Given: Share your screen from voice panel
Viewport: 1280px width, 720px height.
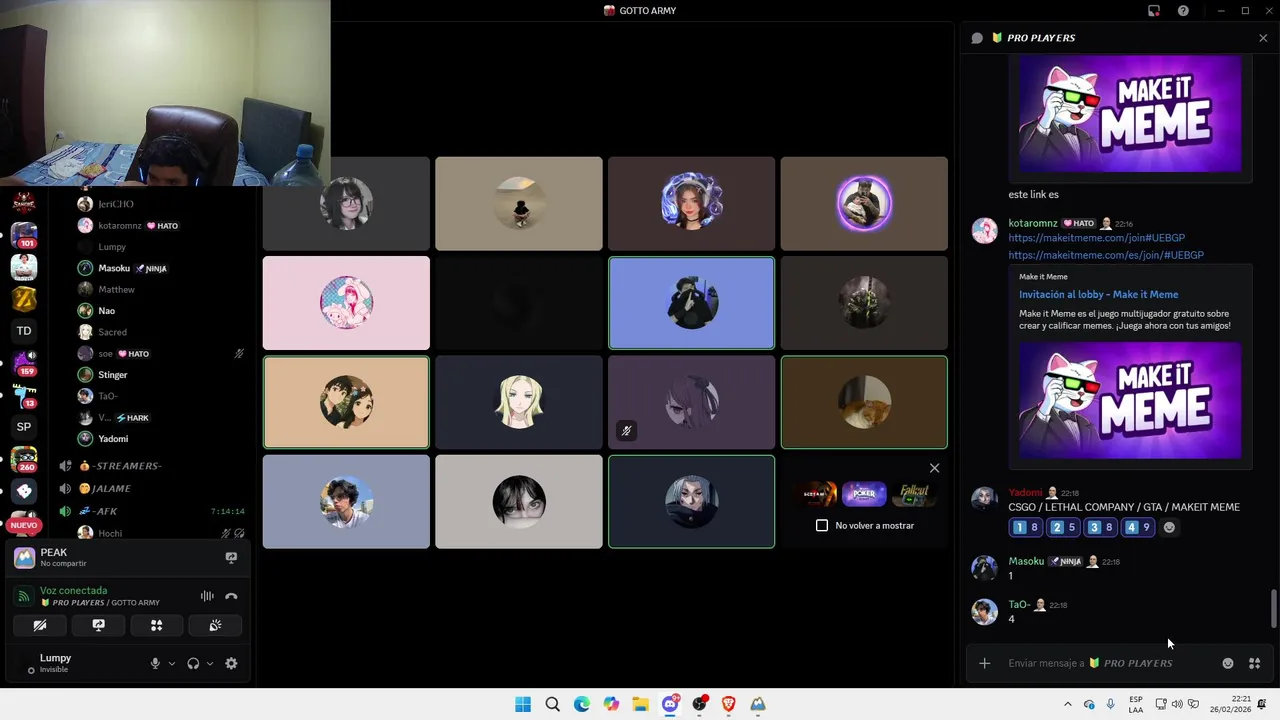Looking at the screenshot, I should point(98,625).
